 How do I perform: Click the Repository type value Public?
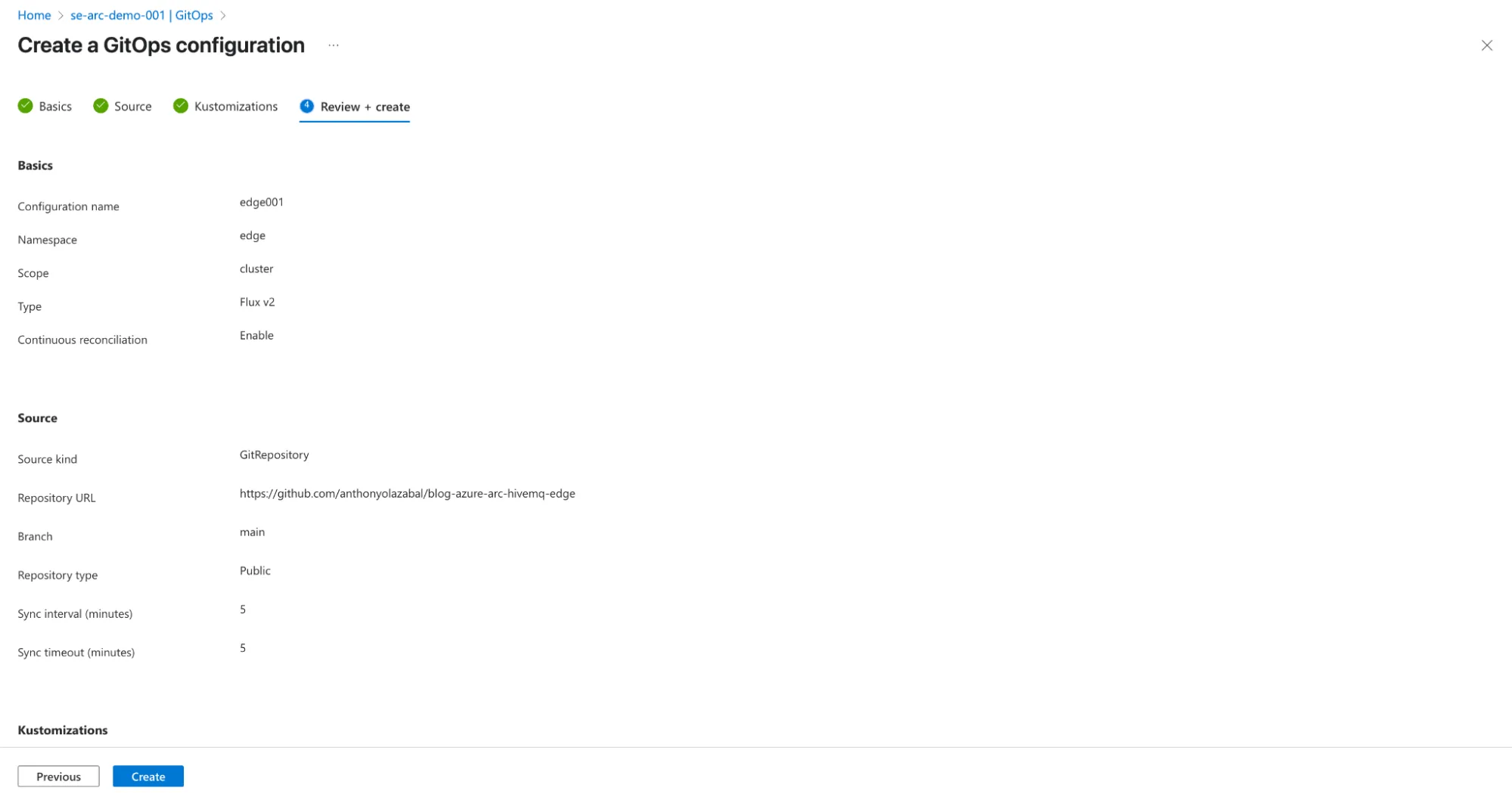255,570
